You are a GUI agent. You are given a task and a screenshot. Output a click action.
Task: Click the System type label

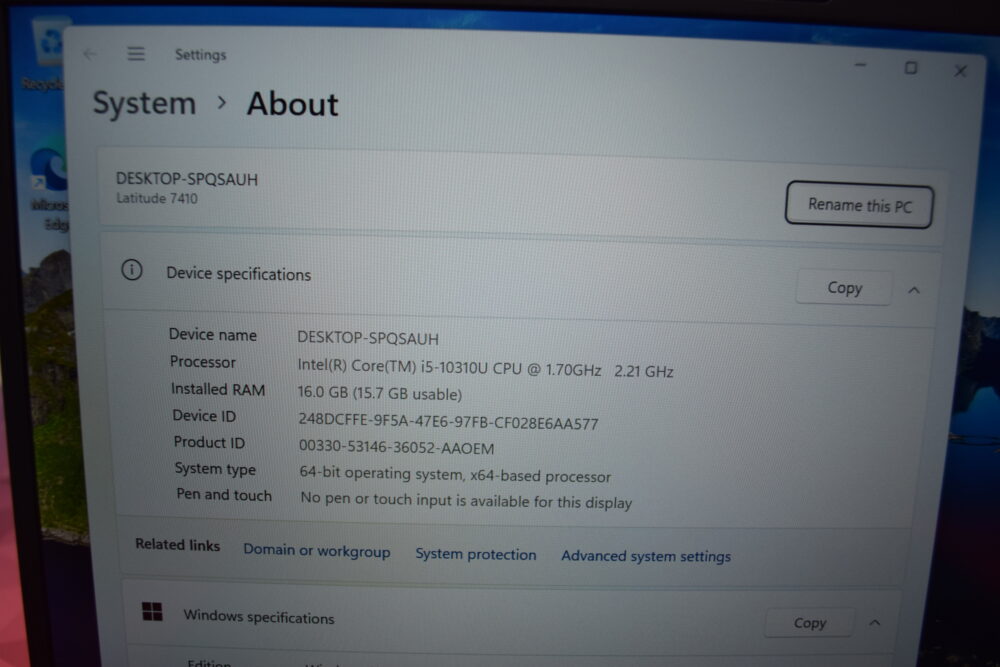click(x=215, y=469)
